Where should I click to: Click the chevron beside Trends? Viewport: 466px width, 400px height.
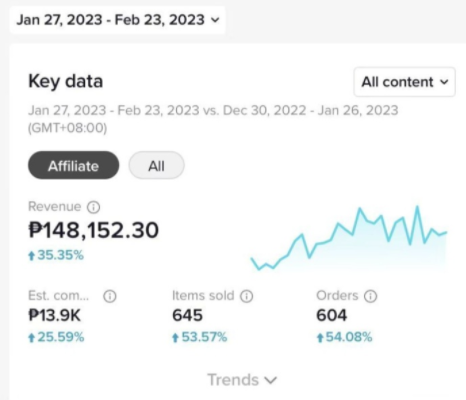click(x=270, y=380)
